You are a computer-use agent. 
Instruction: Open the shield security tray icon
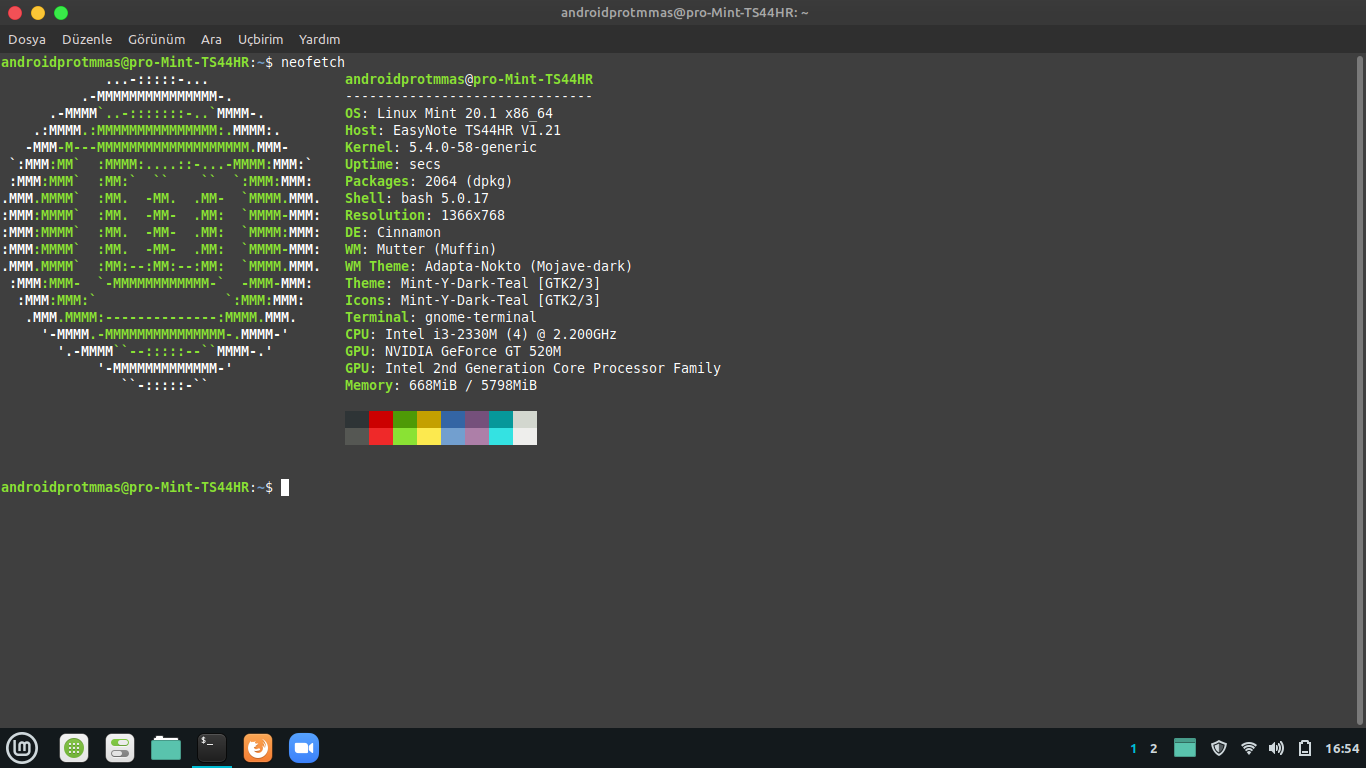coord(1218,748)
